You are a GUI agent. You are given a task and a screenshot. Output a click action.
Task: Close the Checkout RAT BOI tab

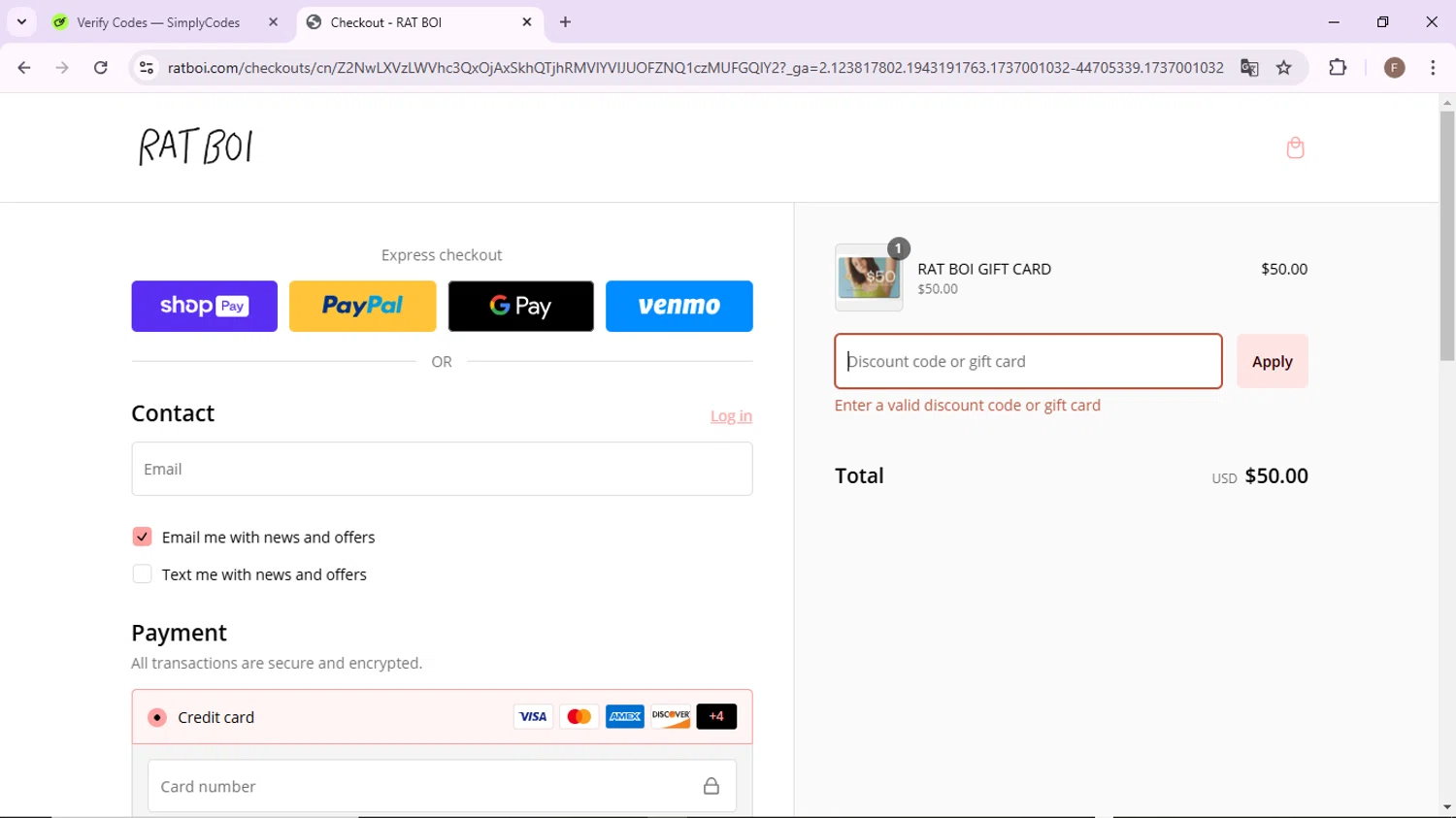[x=527, y=22]
